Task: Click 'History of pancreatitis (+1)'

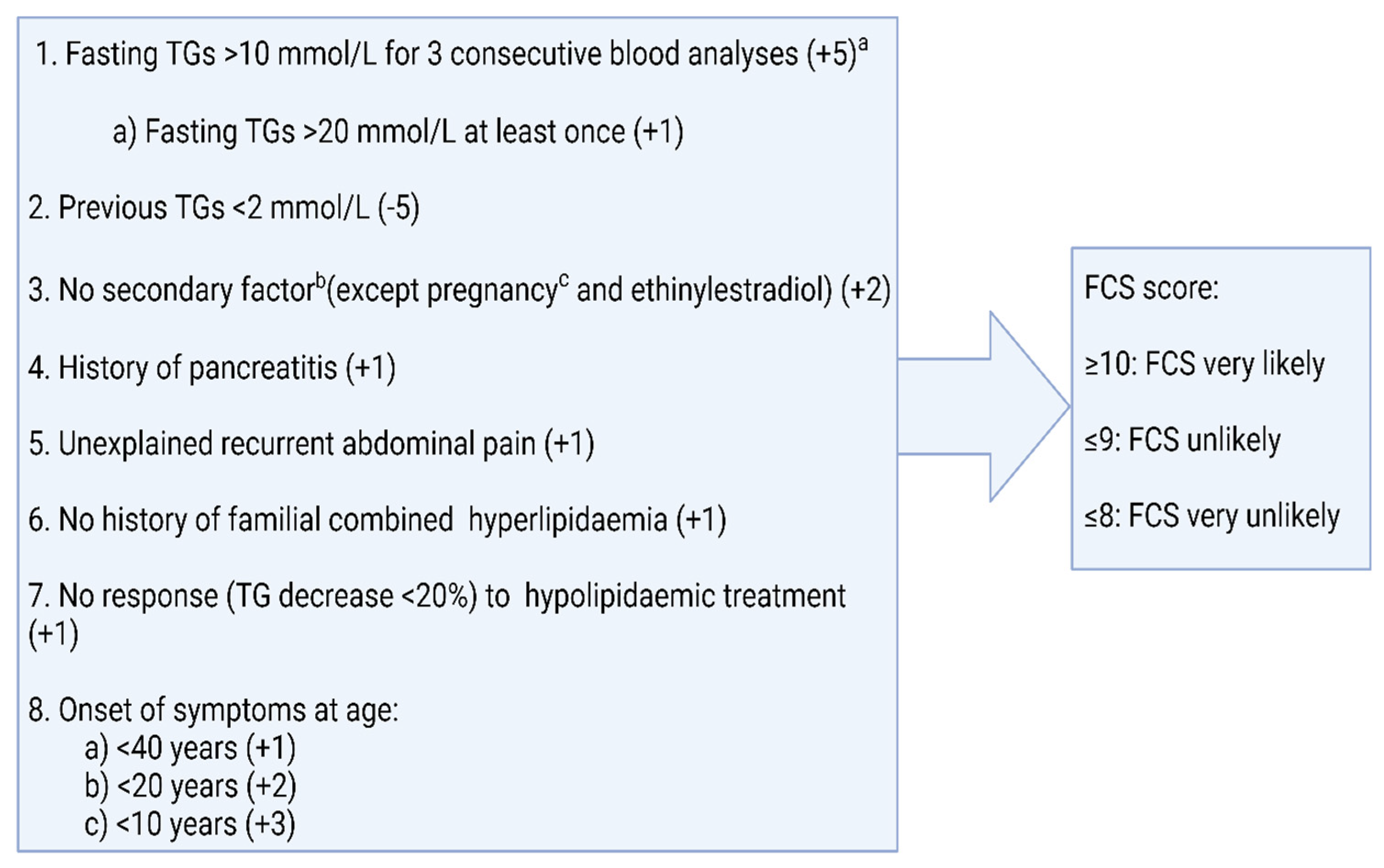Action: point(212,368)
